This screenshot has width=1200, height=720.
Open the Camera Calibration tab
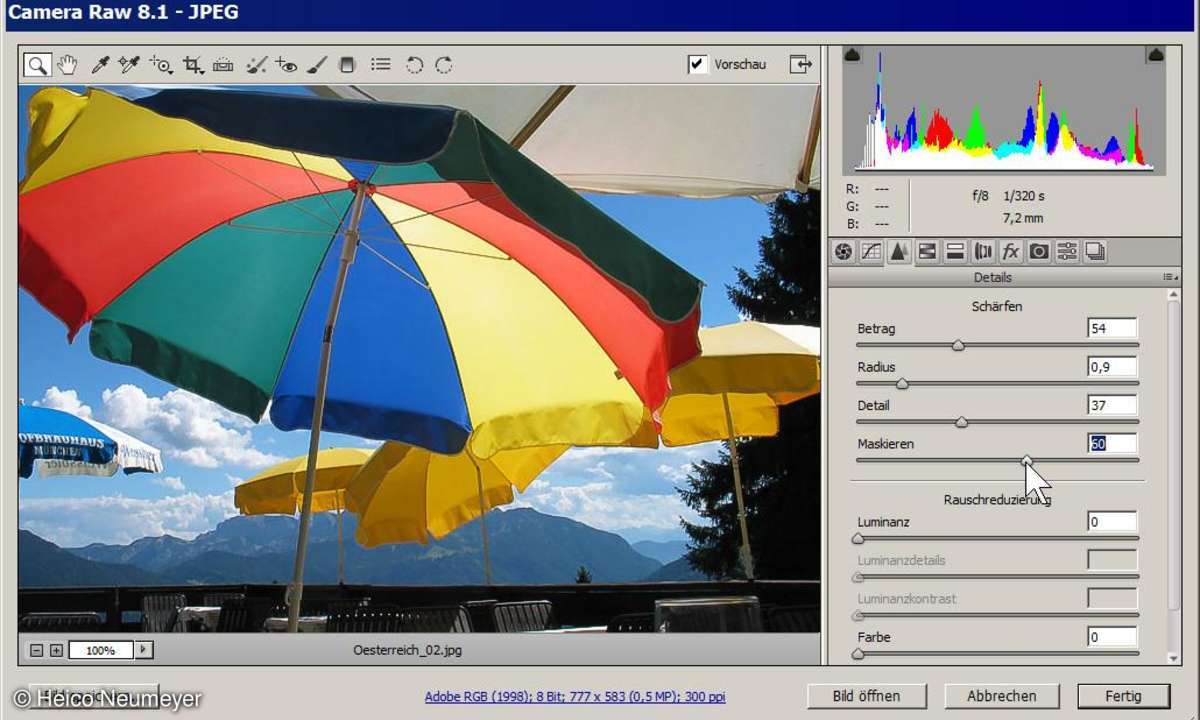coord(1039,251)
